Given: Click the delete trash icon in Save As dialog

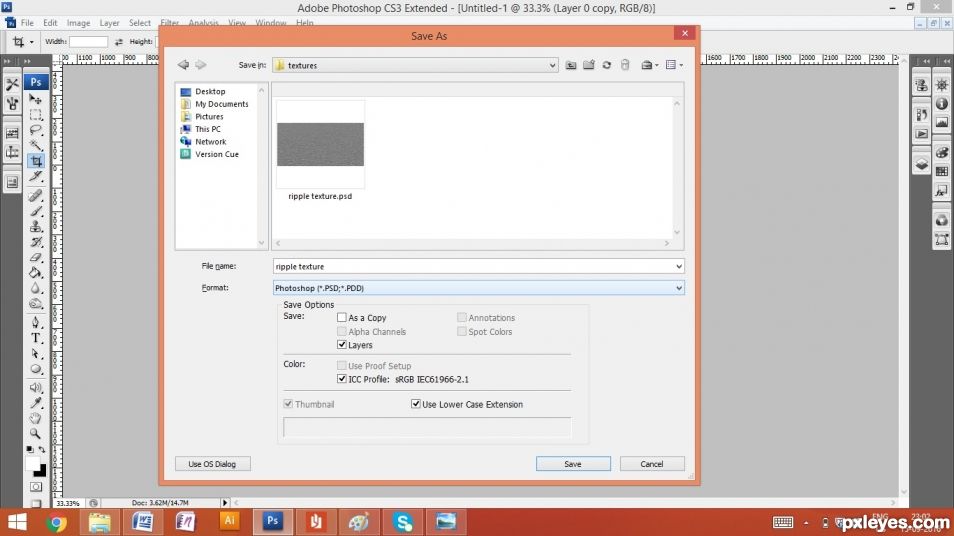Looking at the screenshot, I should click(x=625, y=65).
